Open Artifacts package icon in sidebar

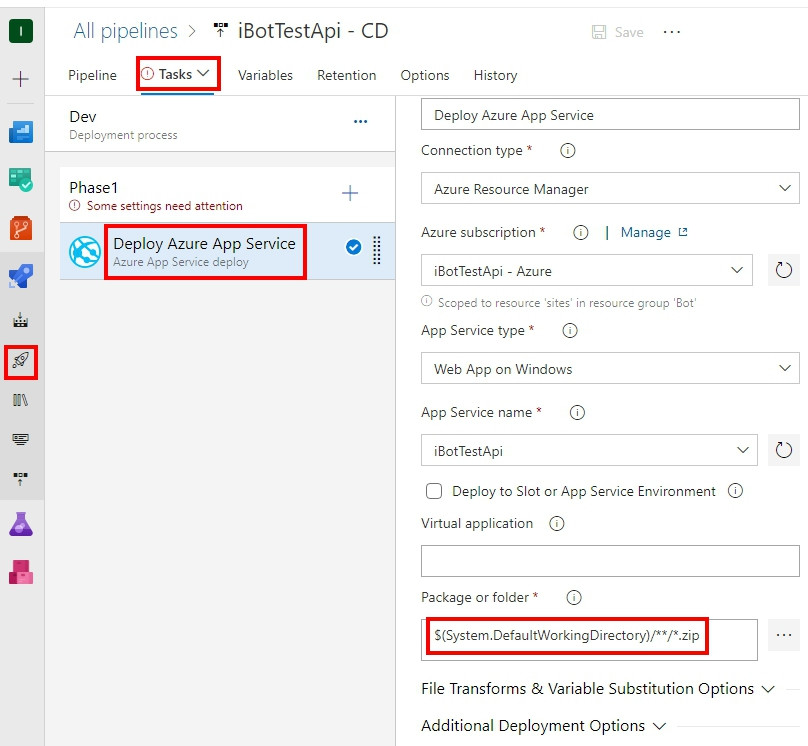click(x=21, y=572)
